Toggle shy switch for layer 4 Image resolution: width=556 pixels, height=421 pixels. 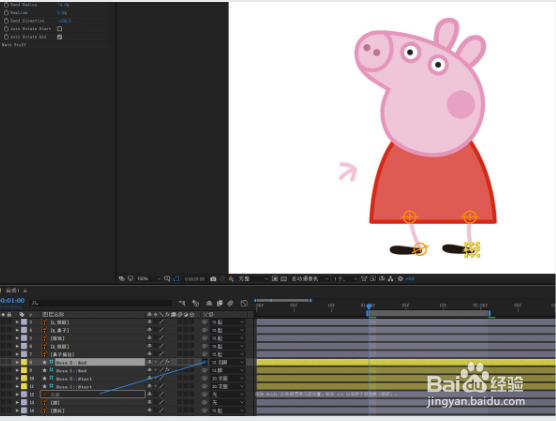149,330
